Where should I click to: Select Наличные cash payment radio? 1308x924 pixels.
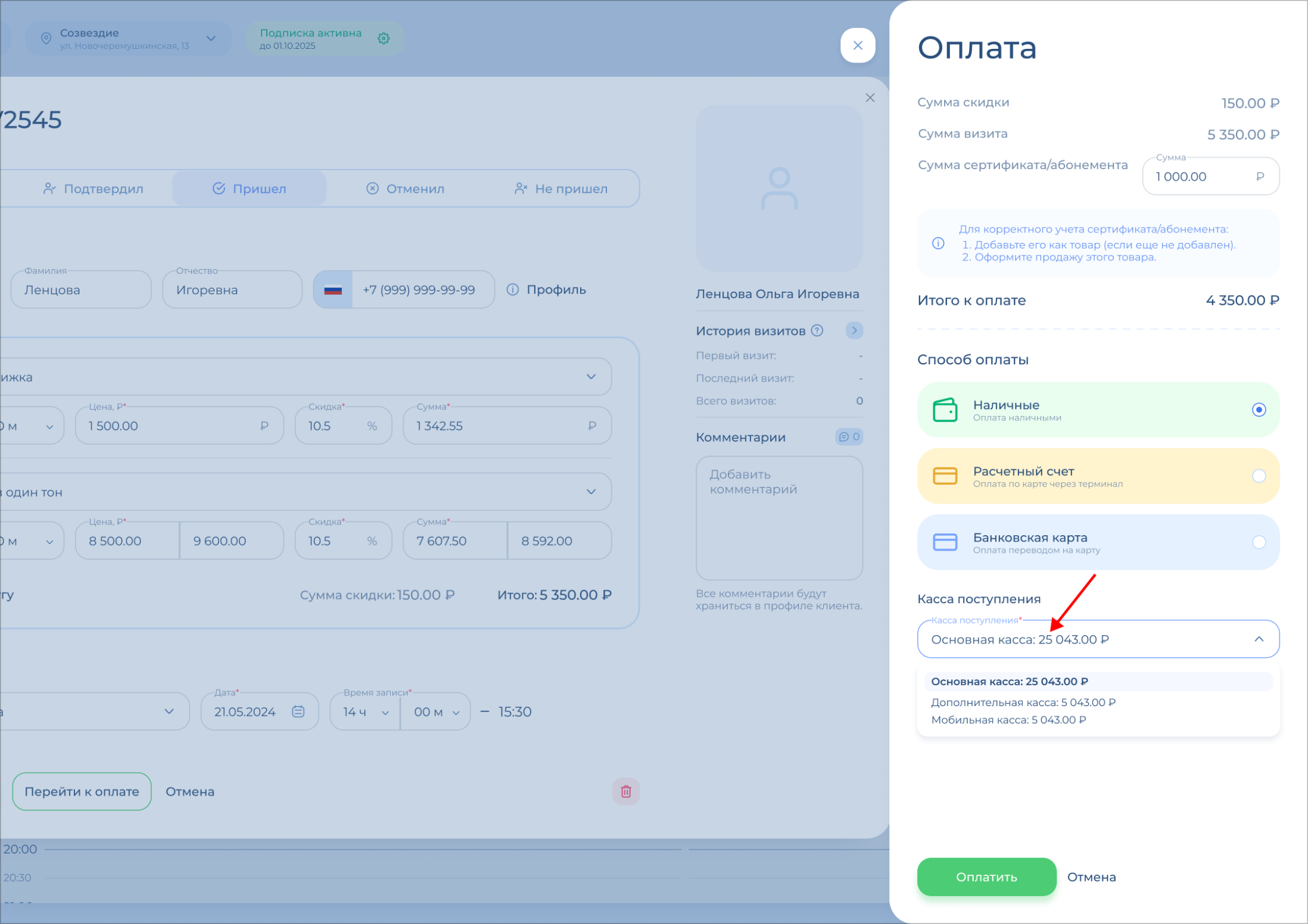click(1258, 410)
